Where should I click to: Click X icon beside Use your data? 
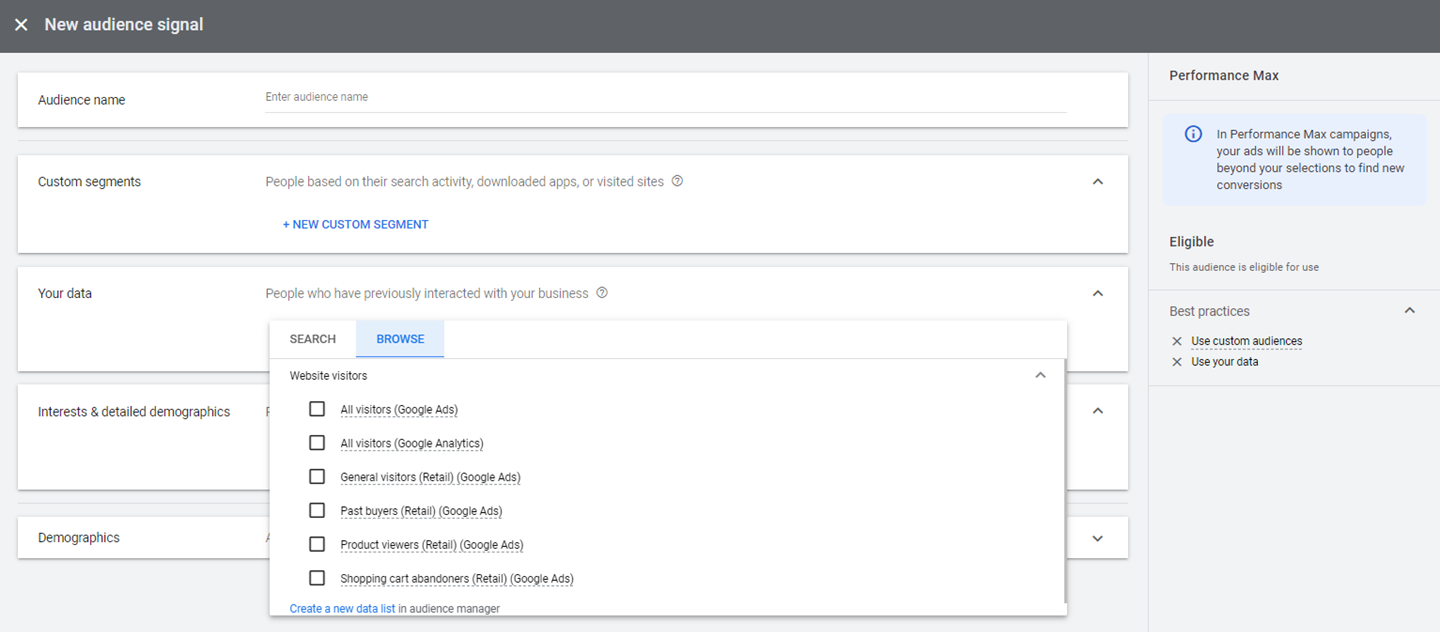point(1177,362)
